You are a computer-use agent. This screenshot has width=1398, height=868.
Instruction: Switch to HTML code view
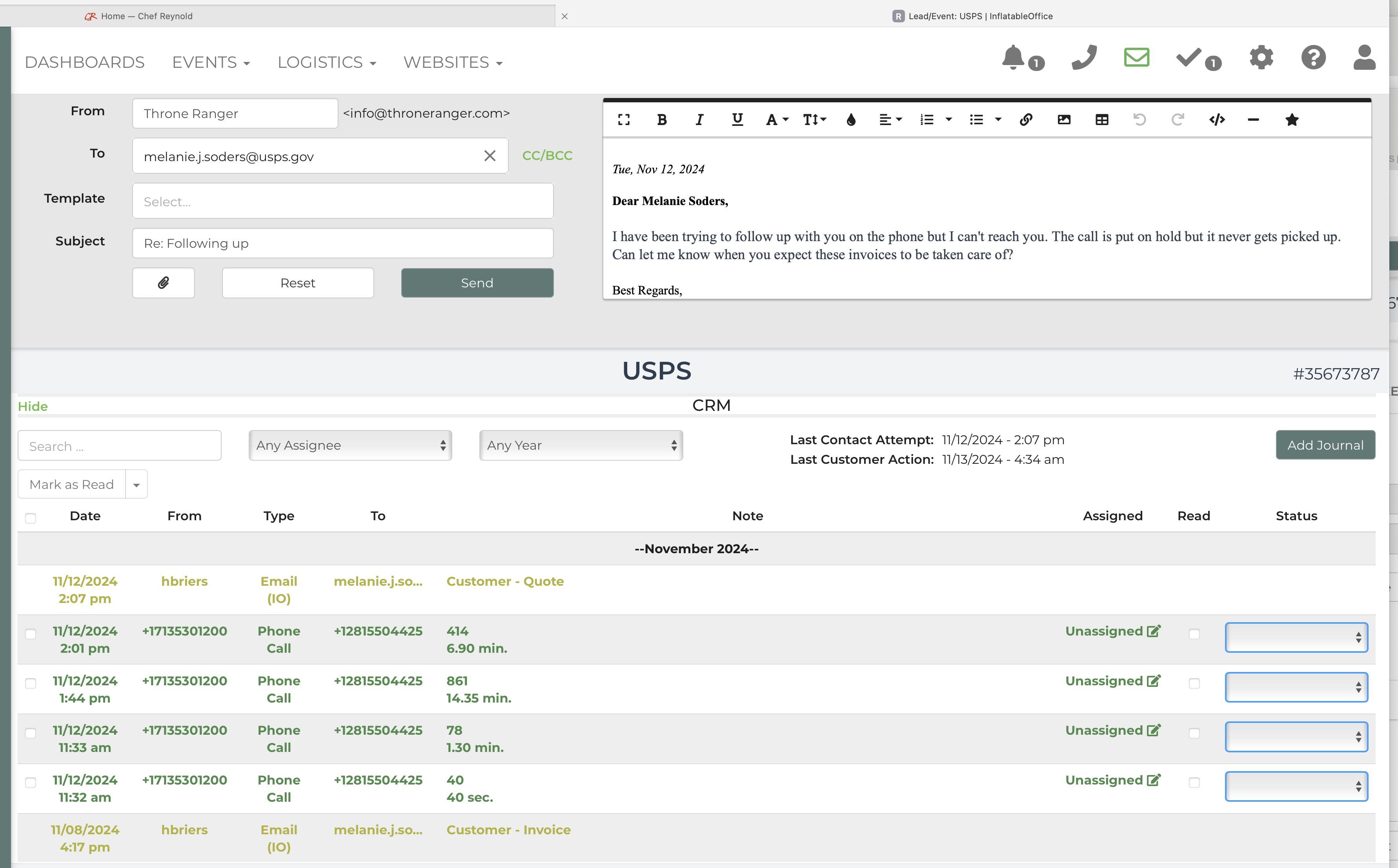pos(1217,120)
